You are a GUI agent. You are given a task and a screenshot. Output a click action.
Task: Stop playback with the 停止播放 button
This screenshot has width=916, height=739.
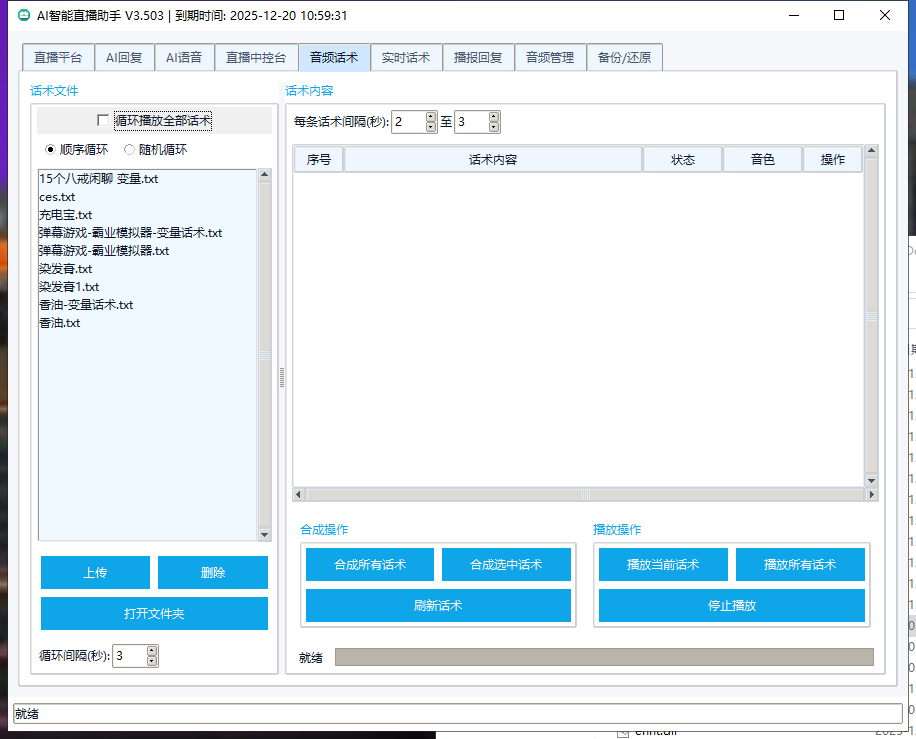731,605
